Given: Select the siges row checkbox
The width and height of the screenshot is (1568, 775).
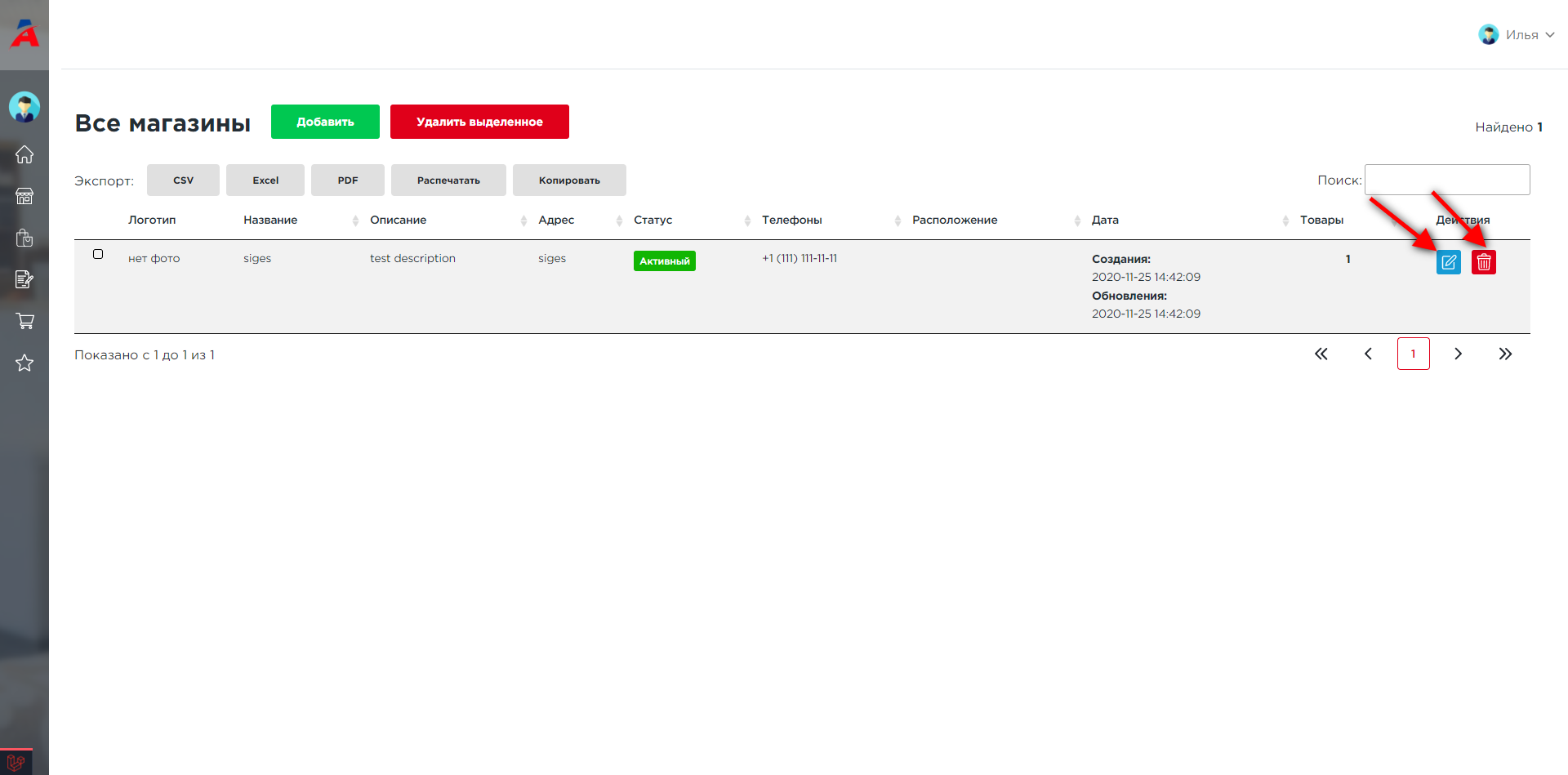Looking at the screenshot, I should 98,254.
